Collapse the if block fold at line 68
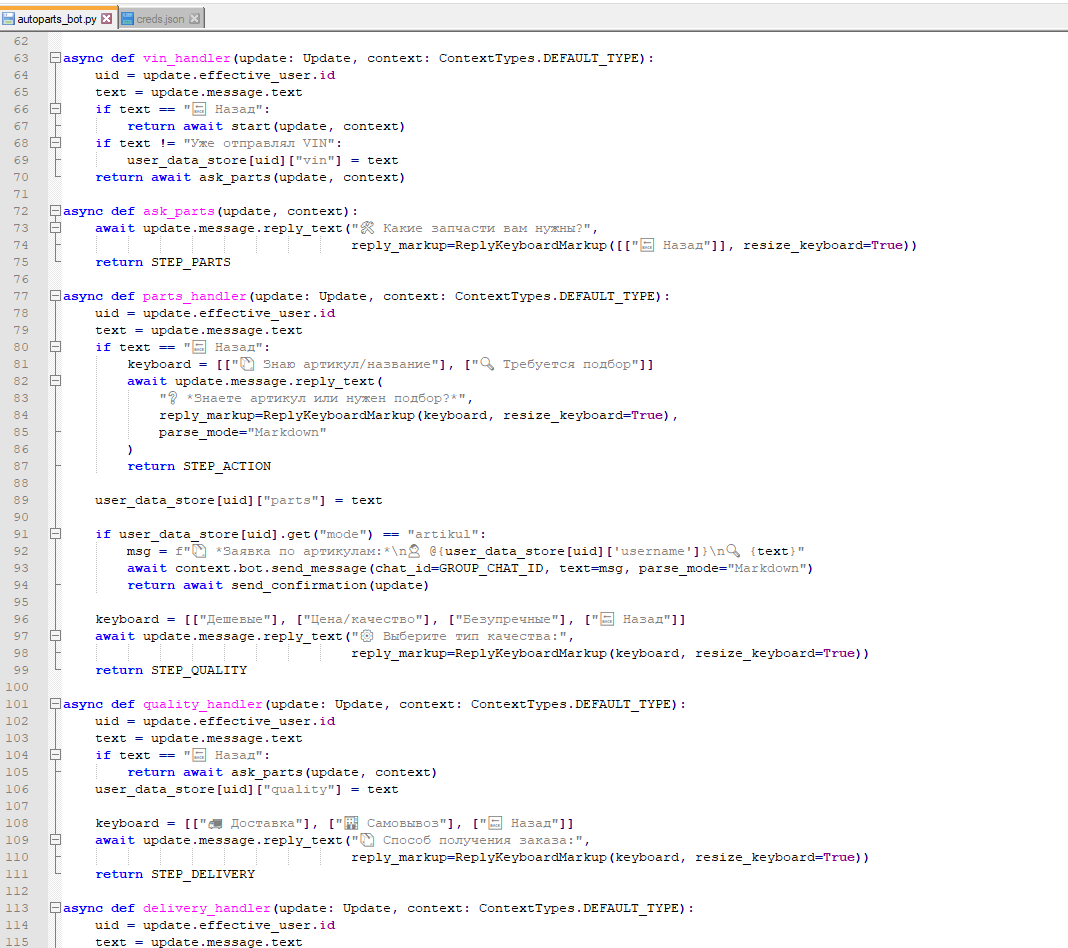This screenshot has width=1068, height=948. (x=55, y=143)
